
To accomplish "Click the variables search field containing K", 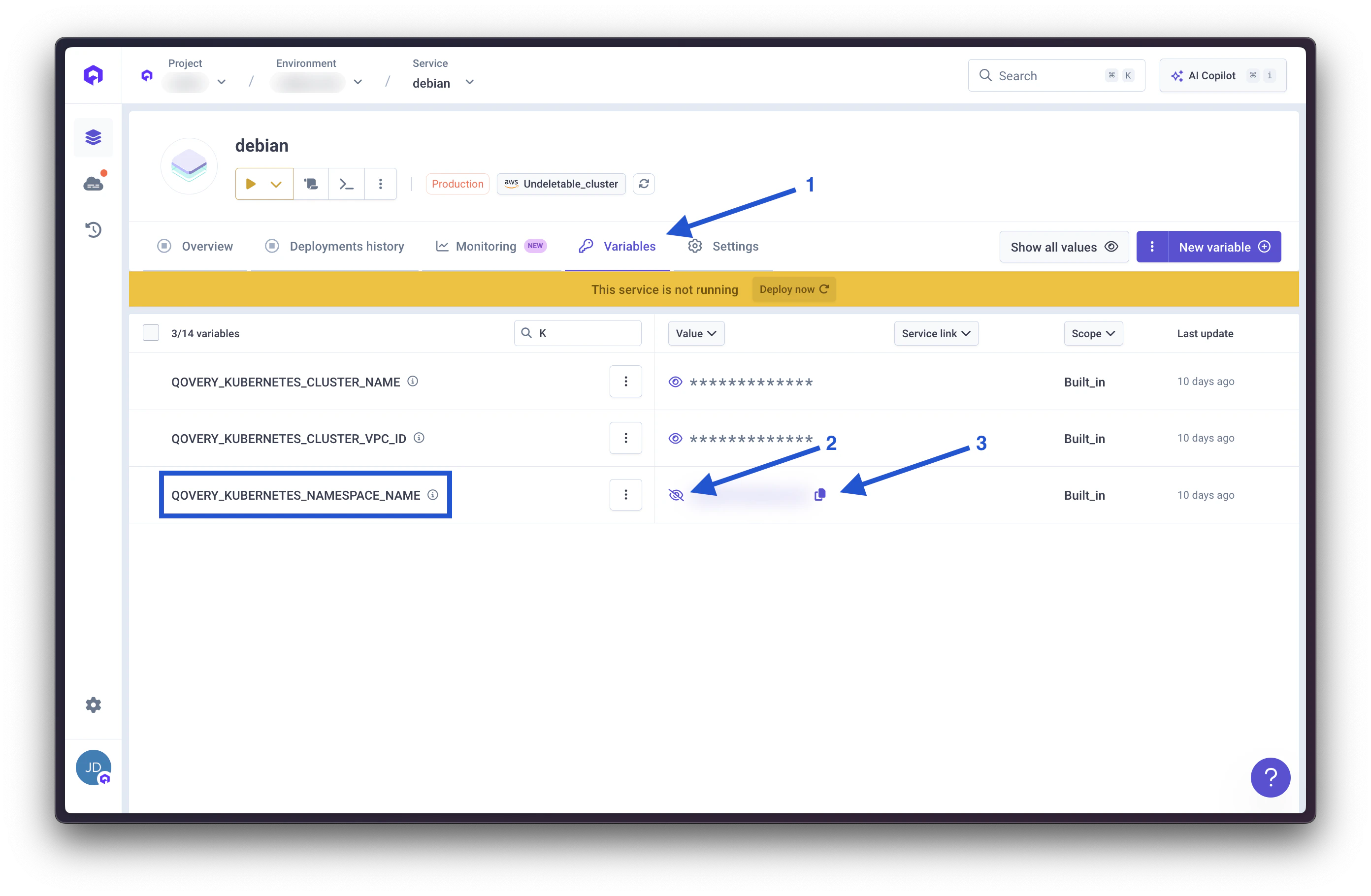I will tap(578, 333).
